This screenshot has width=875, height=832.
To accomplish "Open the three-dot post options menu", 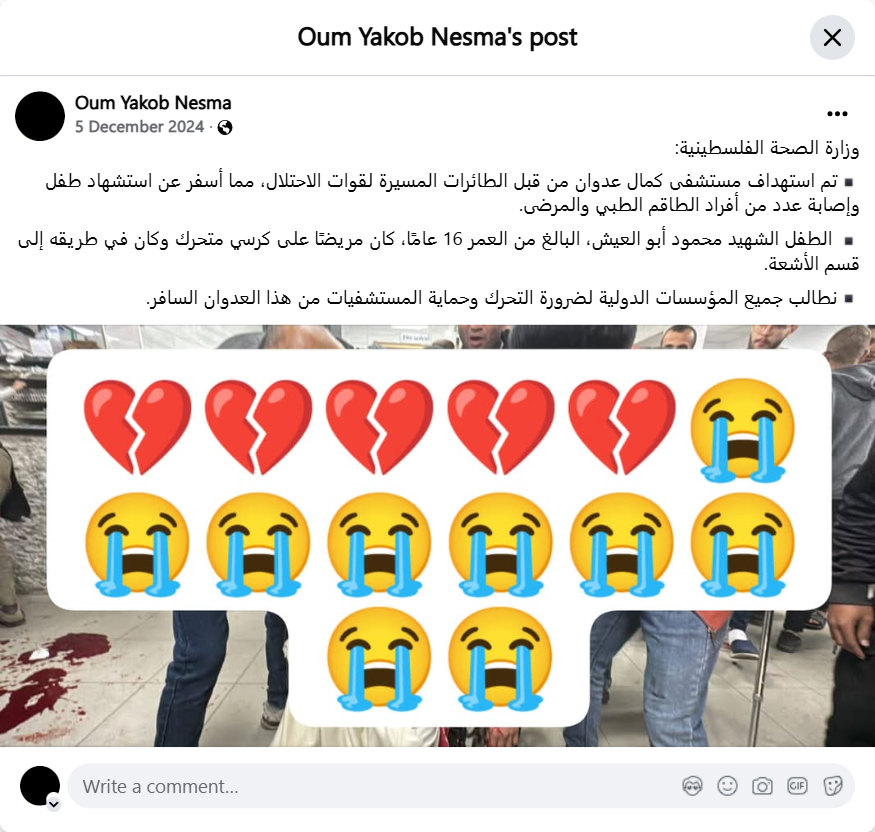I will (837, 114).
